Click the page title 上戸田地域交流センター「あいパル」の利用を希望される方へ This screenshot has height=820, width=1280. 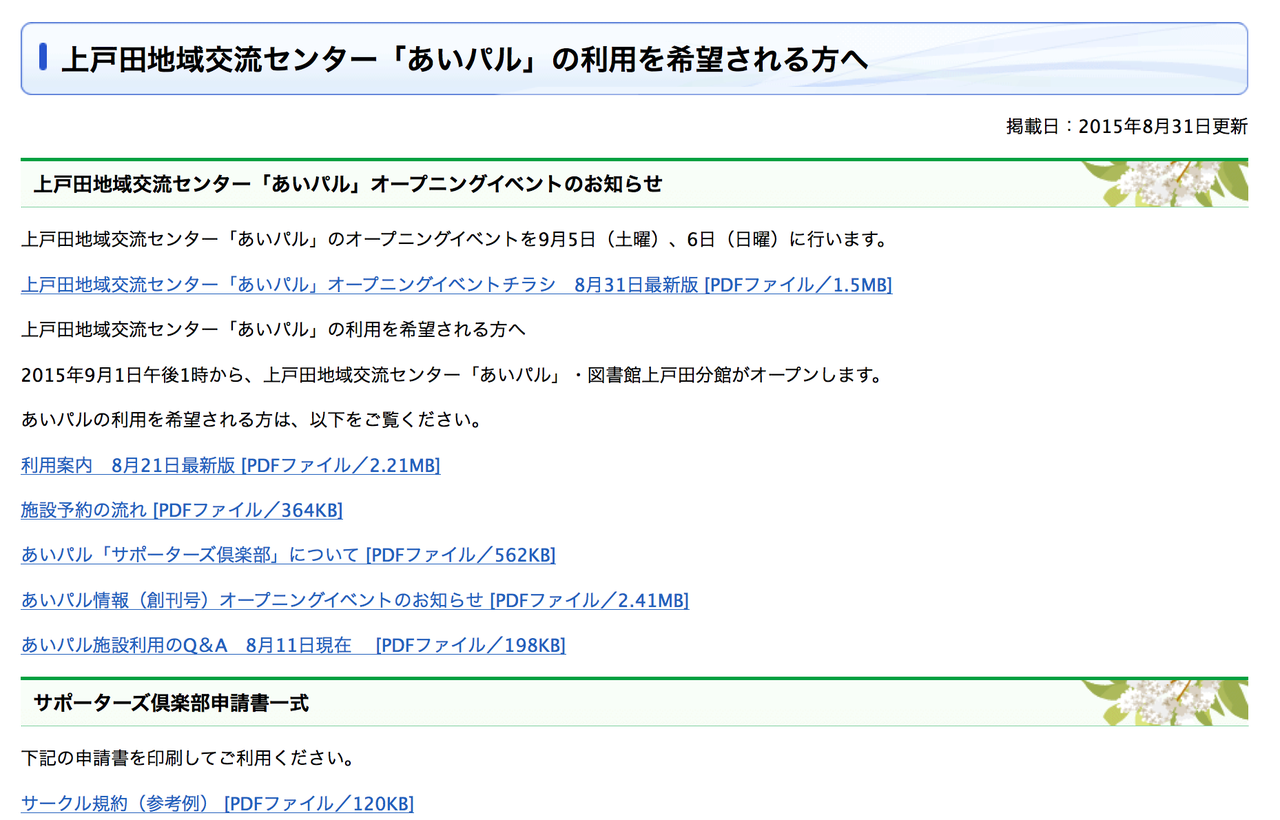pos(465,60)
